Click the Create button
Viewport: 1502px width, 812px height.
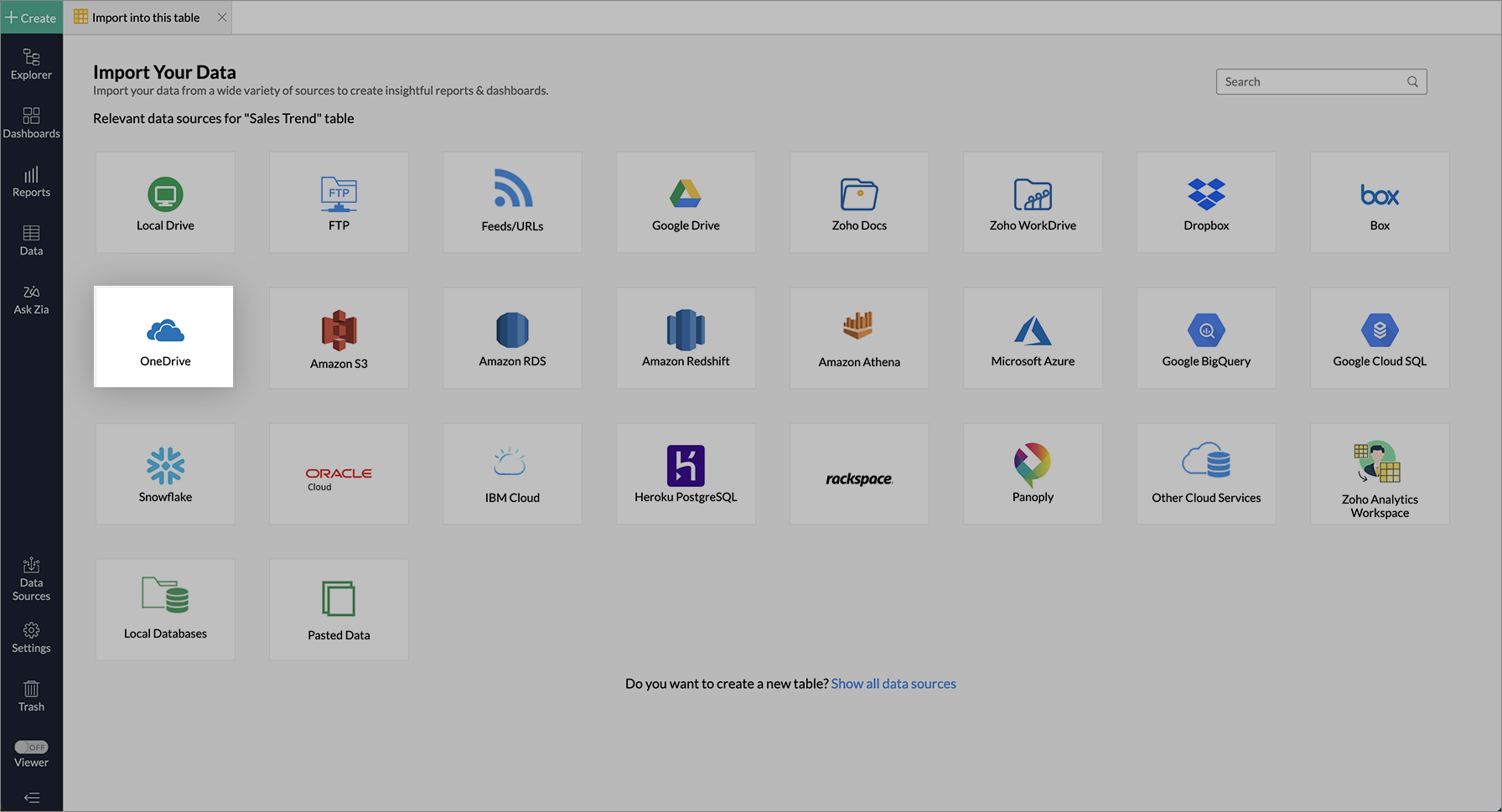31,18
